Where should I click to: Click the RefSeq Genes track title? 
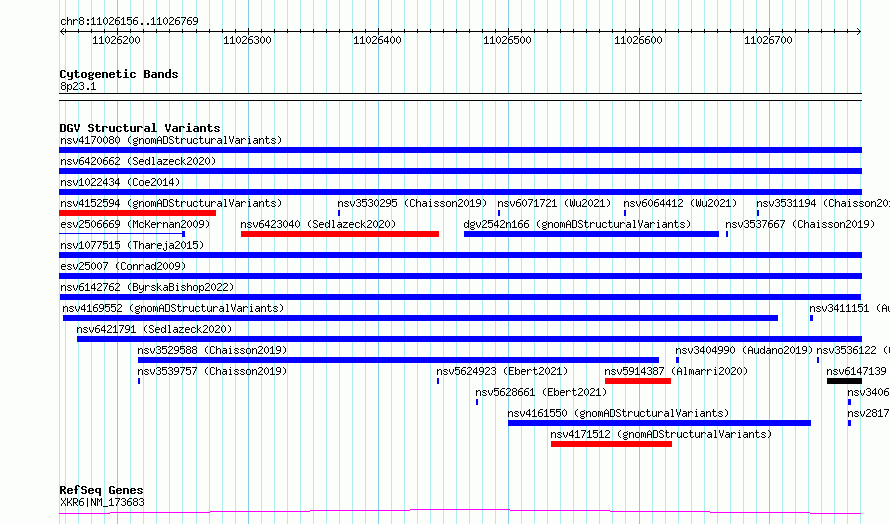102,490
